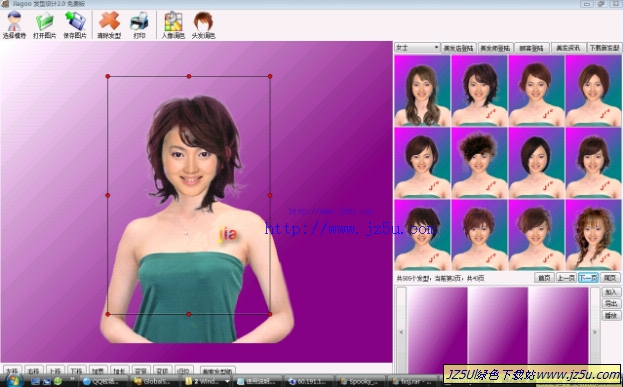The width and height of the screenshot is (624, 387).
Task: Open 人像调色 portrait color adjustment
Action: pyautogui.click(x=173, y=25)
